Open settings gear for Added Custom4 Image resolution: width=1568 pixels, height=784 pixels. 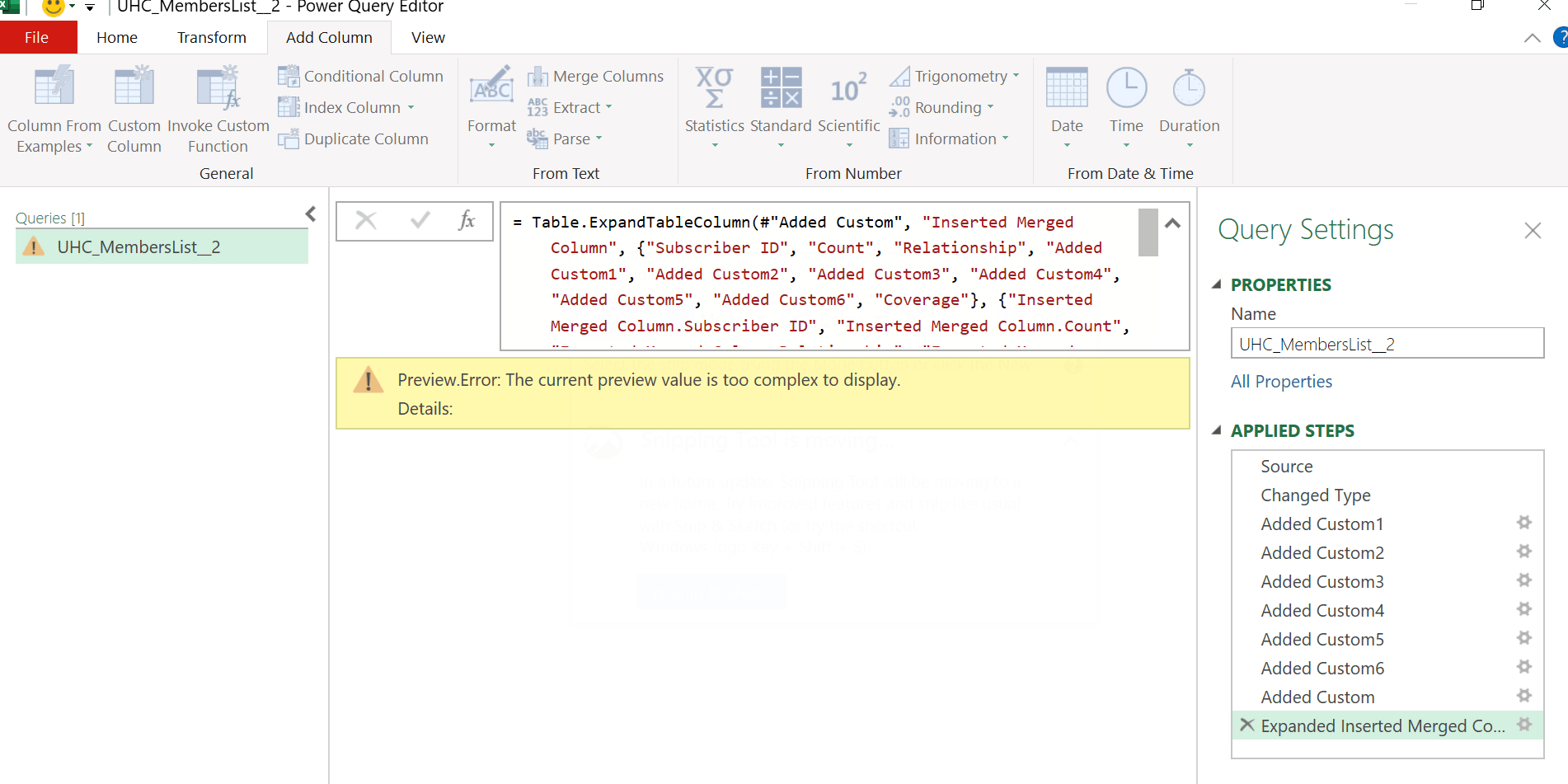(1524, 609)
